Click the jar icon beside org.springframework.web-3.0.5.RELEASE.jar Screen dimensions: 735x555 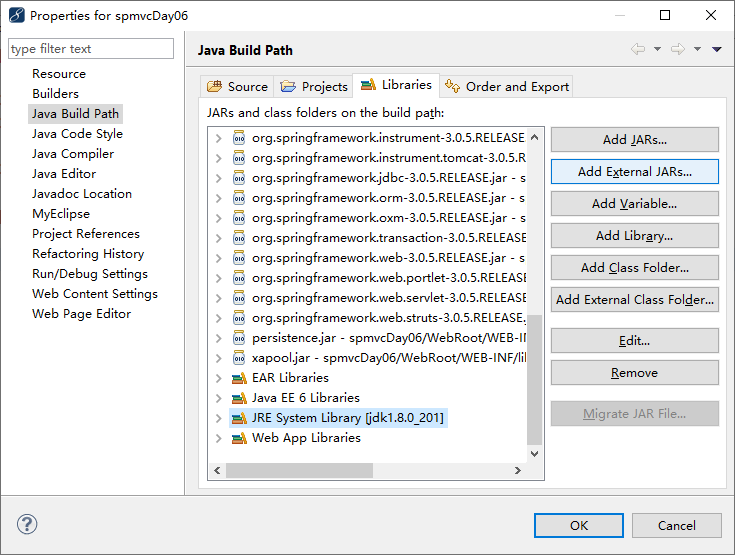pos(239,258)
